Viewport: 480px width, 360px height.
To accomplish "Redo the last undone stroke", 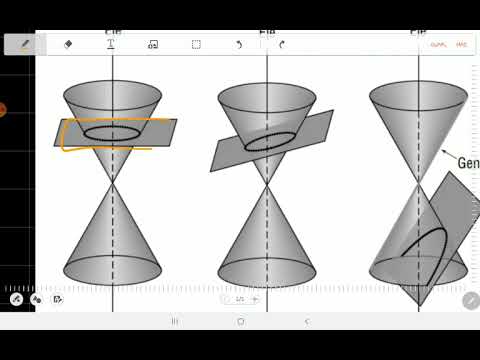I will point(282,44).
